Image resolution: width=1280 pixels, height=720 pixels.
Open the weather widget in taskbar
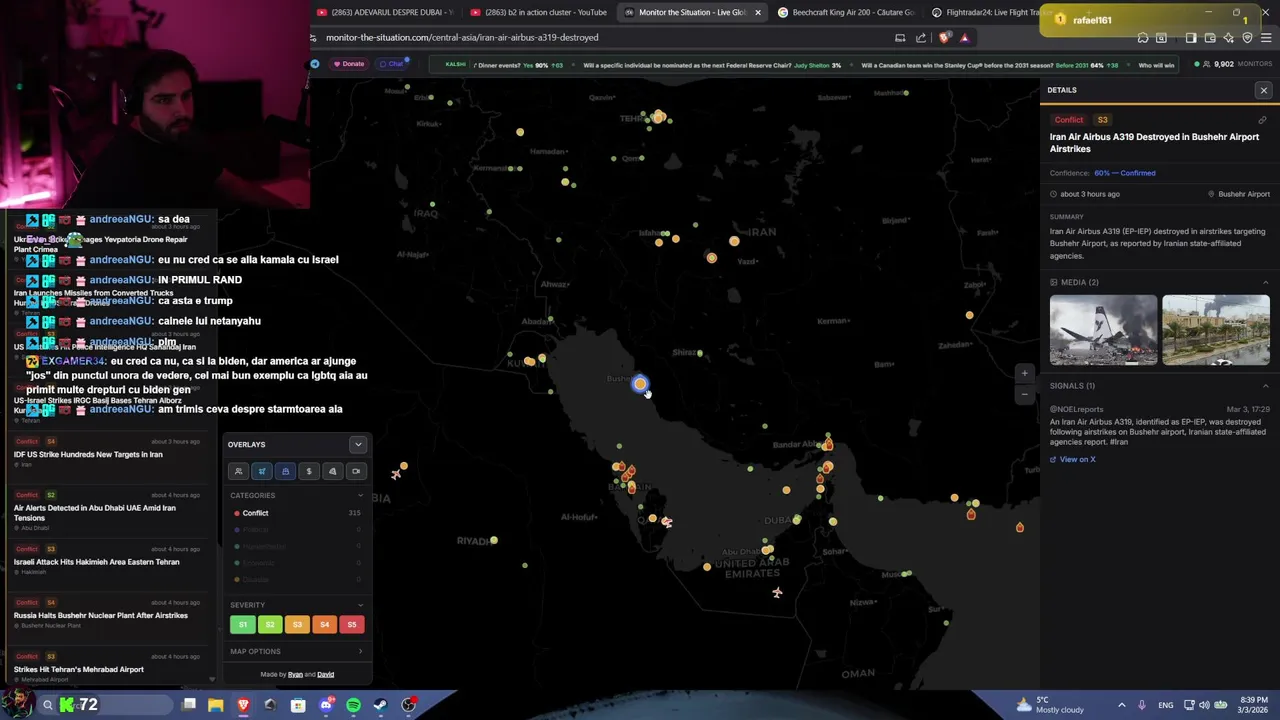(x=1050, y=705)
